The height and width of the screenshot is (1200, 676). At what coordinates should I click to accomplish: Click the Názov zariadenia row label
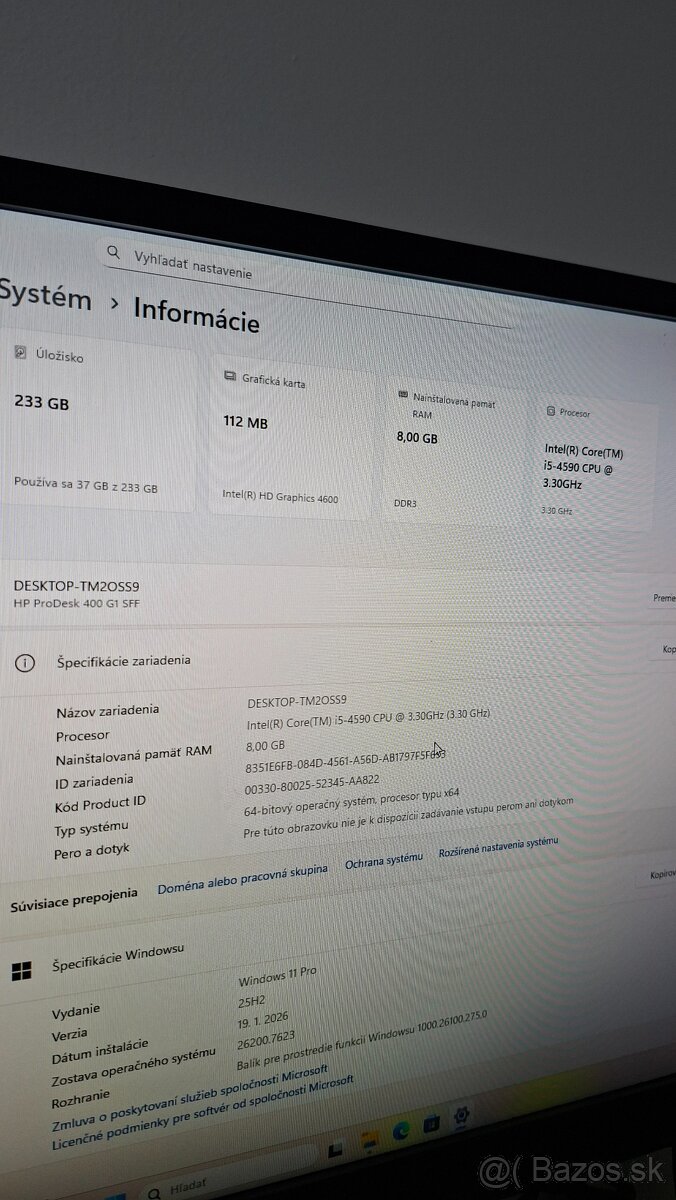click(x=107, y=711)
